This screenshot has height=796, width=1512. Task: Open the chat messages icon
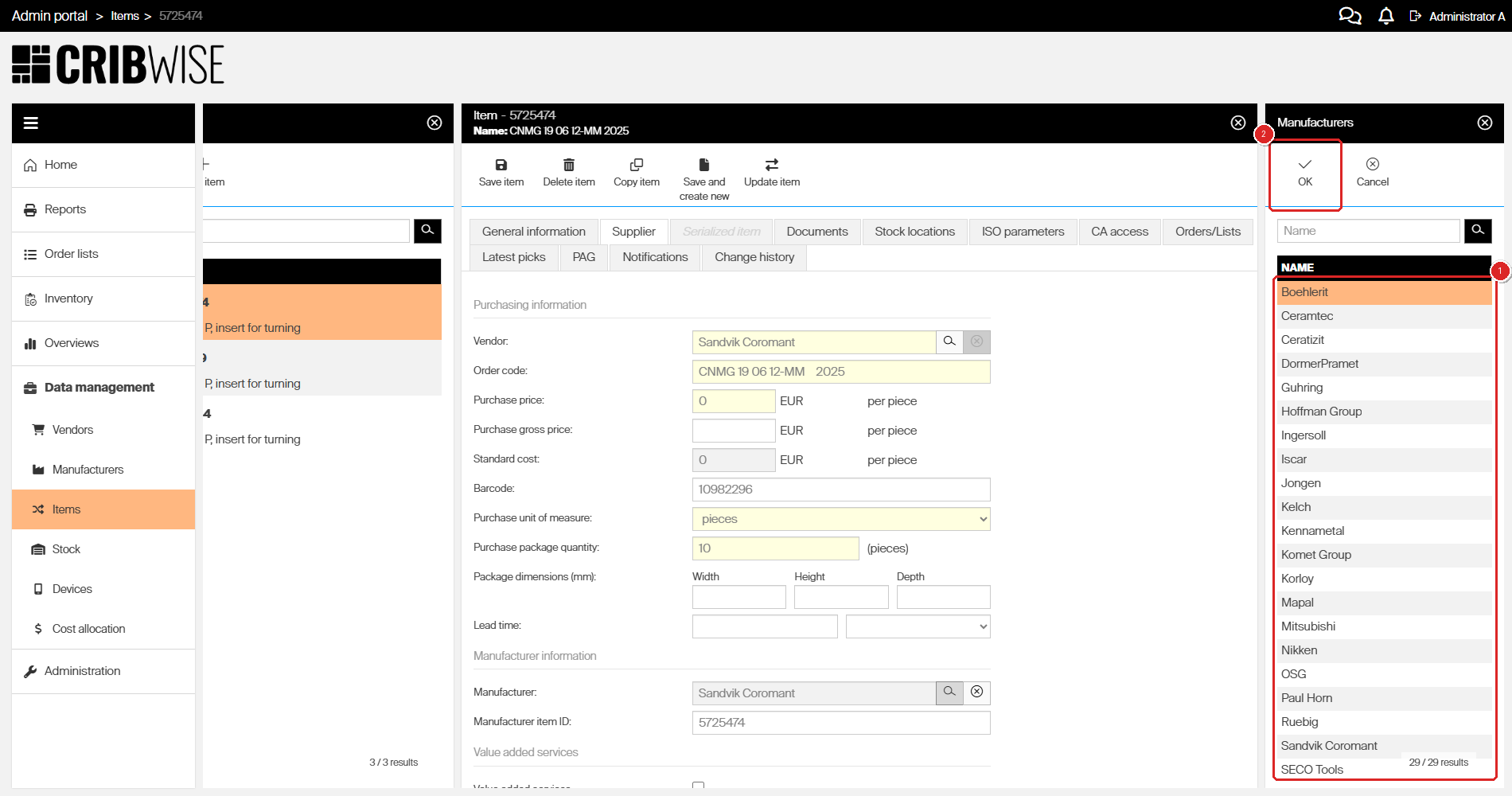(x=1350, y=16)
